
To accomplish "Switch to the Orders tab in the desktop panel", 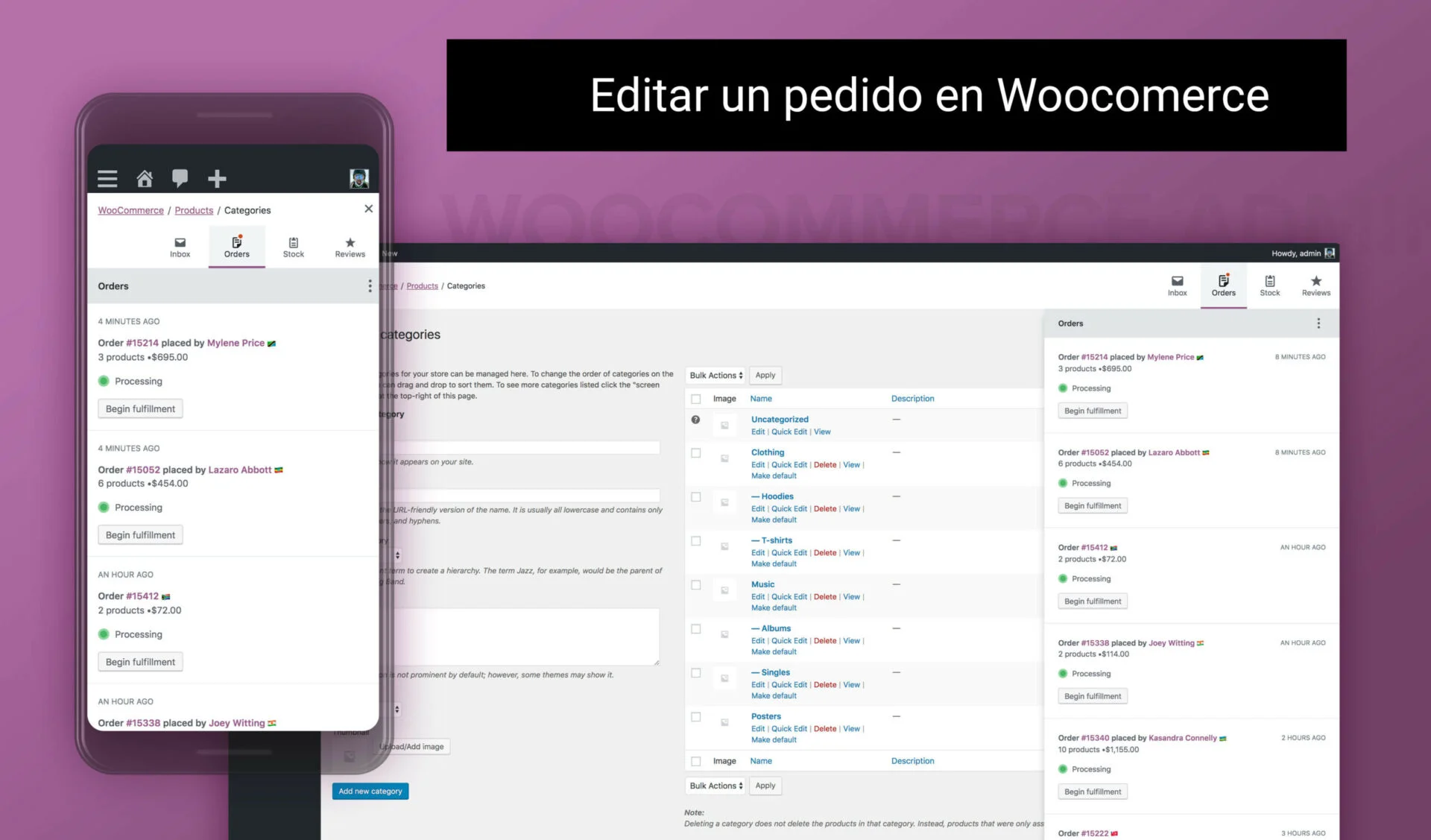I will tap(1223, 285).
